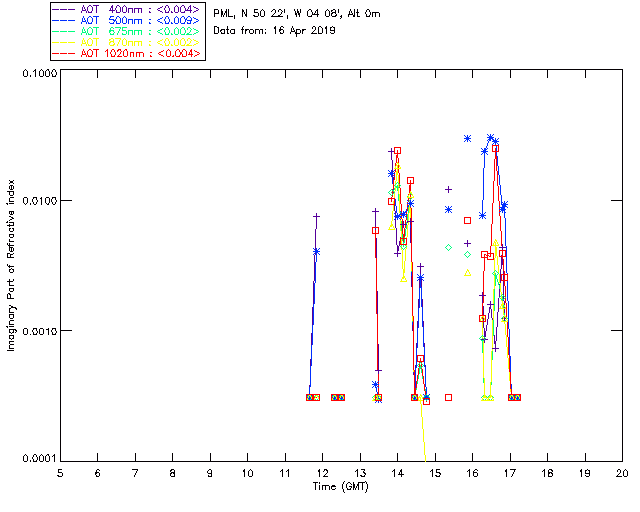Click the x-axis tick label 12
Viewport: 640px width, 512px height.
coord(322,473)
